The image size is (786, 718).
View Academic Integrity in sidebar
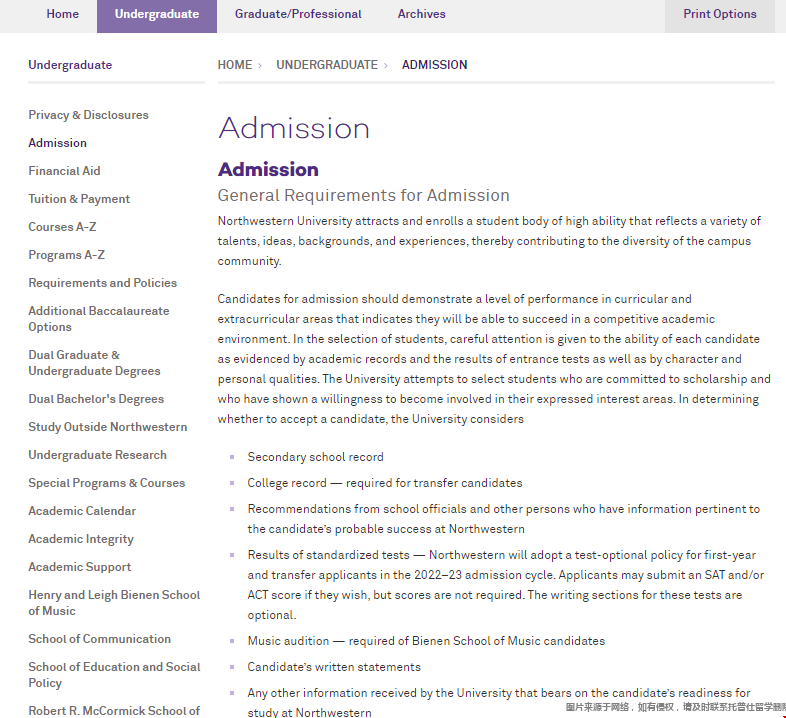click(x=80, y=539)
